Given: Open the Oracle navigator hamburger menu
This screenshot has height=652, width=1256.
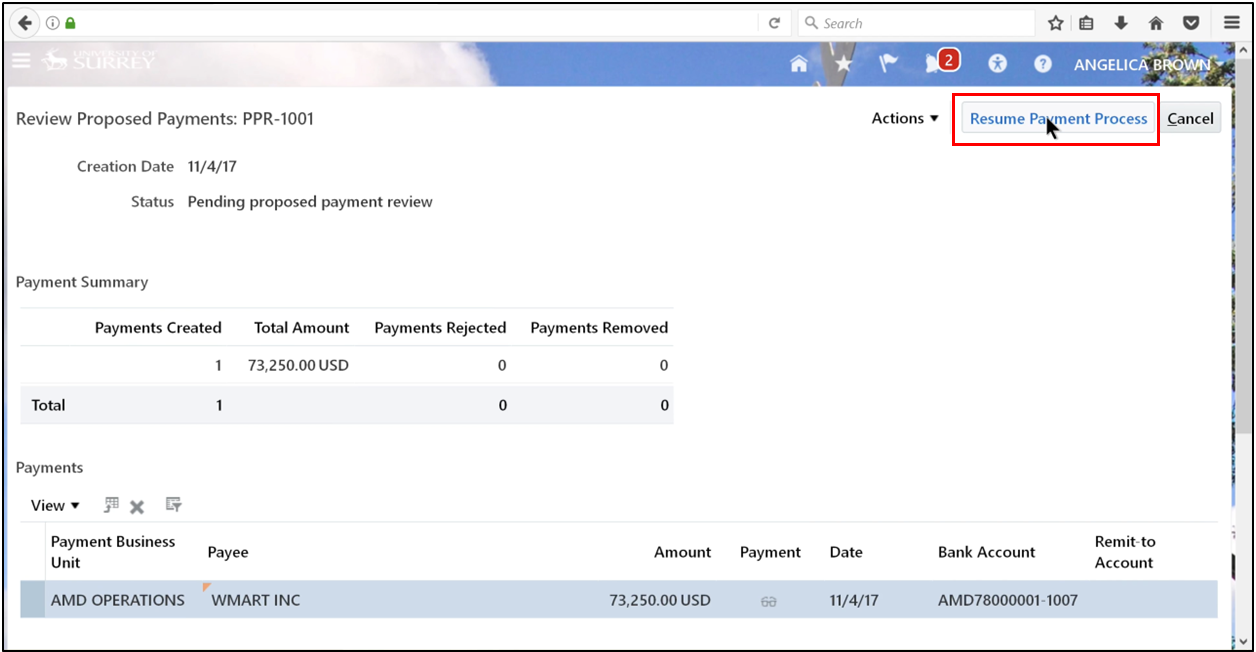Looking at the screenshot, I should [21, 60].
